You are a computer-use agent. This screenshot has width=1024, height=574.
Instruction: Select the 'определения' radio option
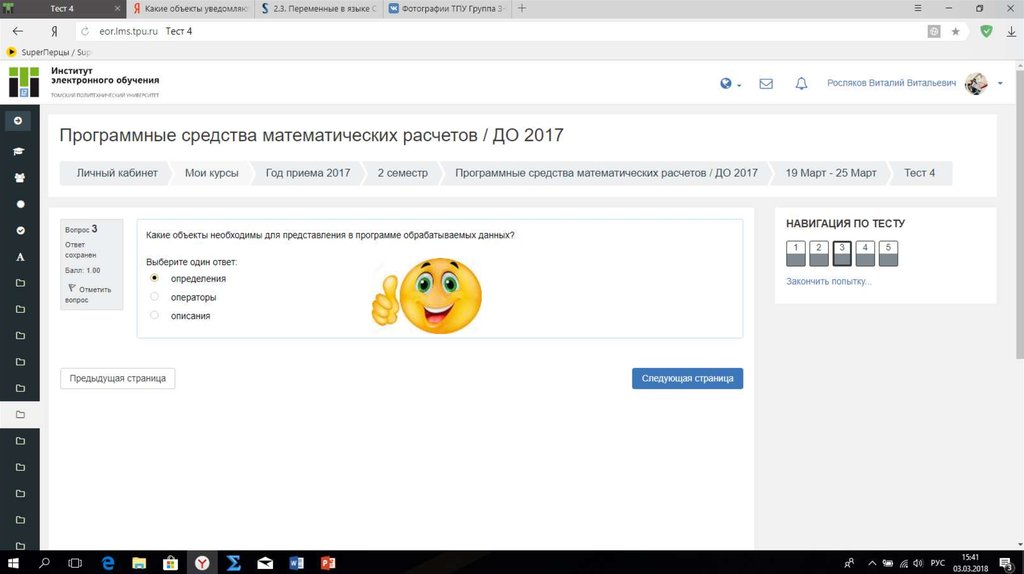coord(154,278)
